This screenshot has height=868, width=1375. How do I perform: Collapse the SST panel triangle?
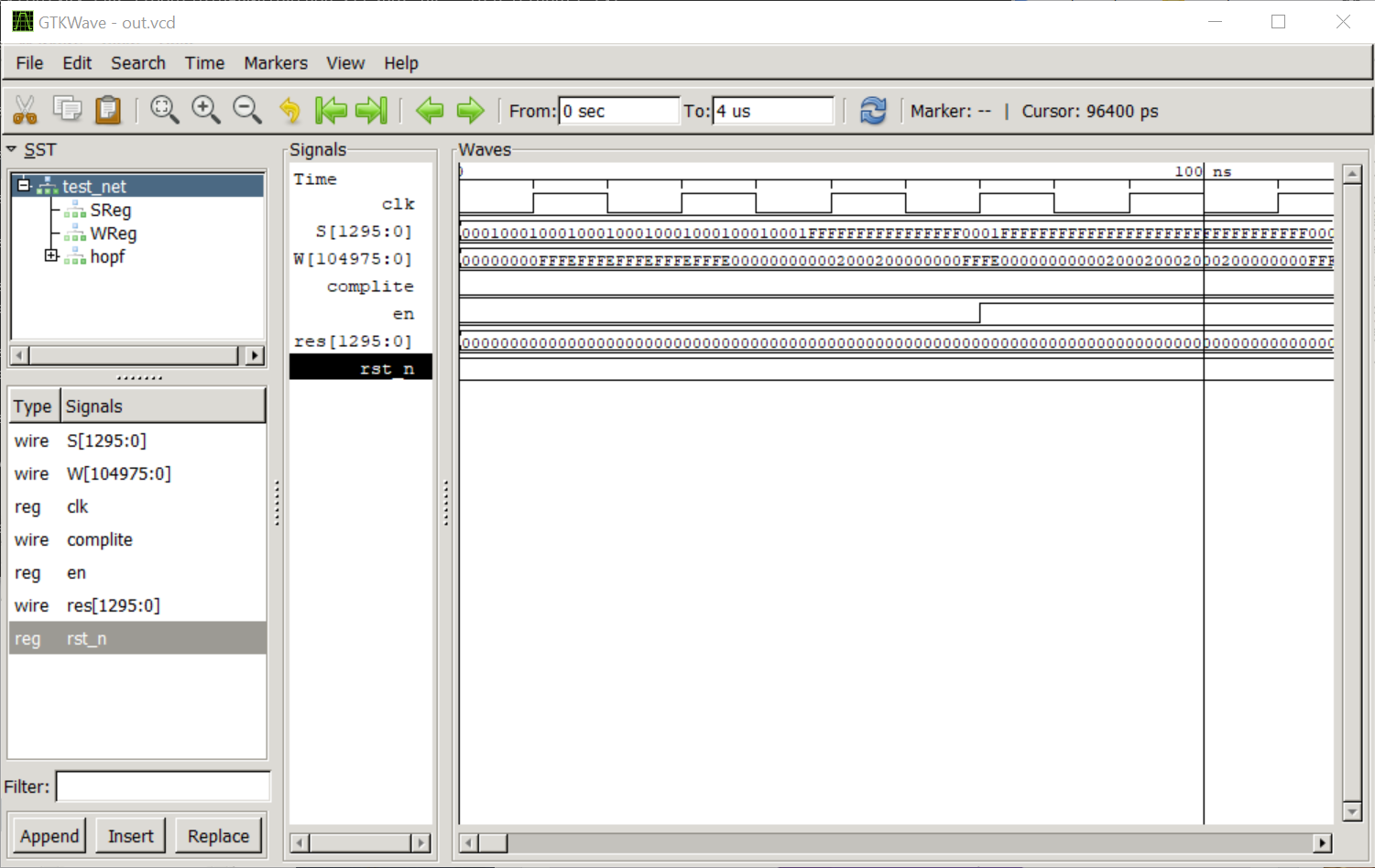click(x=12, y=148)
